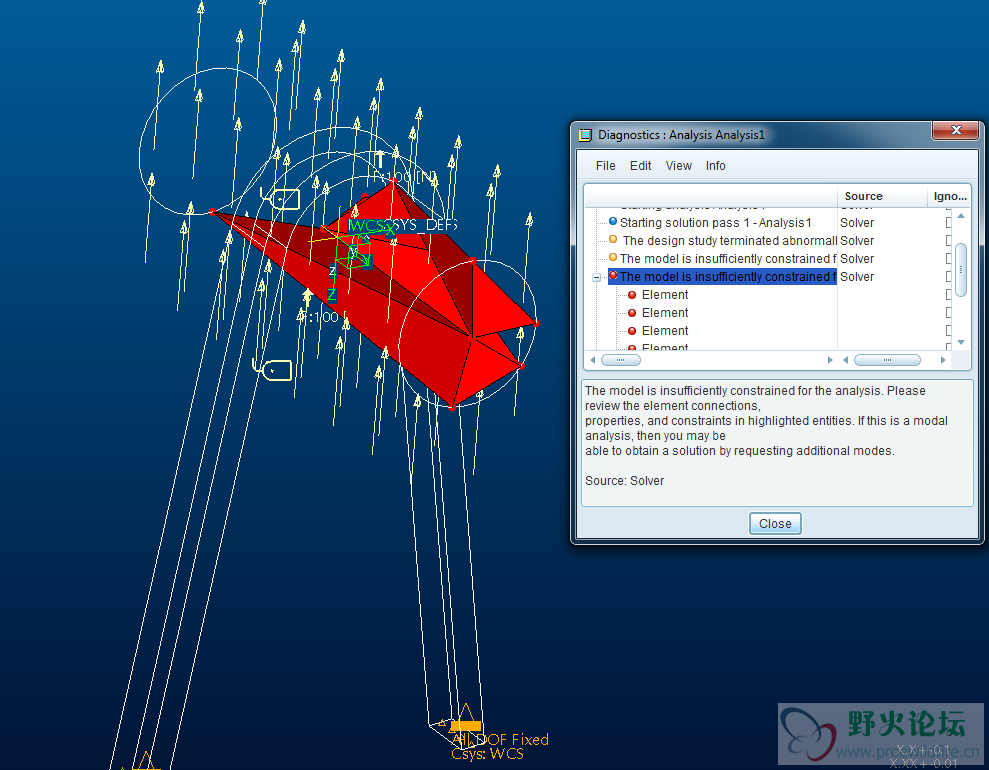Screen dimensions: 989x770
Task: Click the Source column header
Action: 882,196
